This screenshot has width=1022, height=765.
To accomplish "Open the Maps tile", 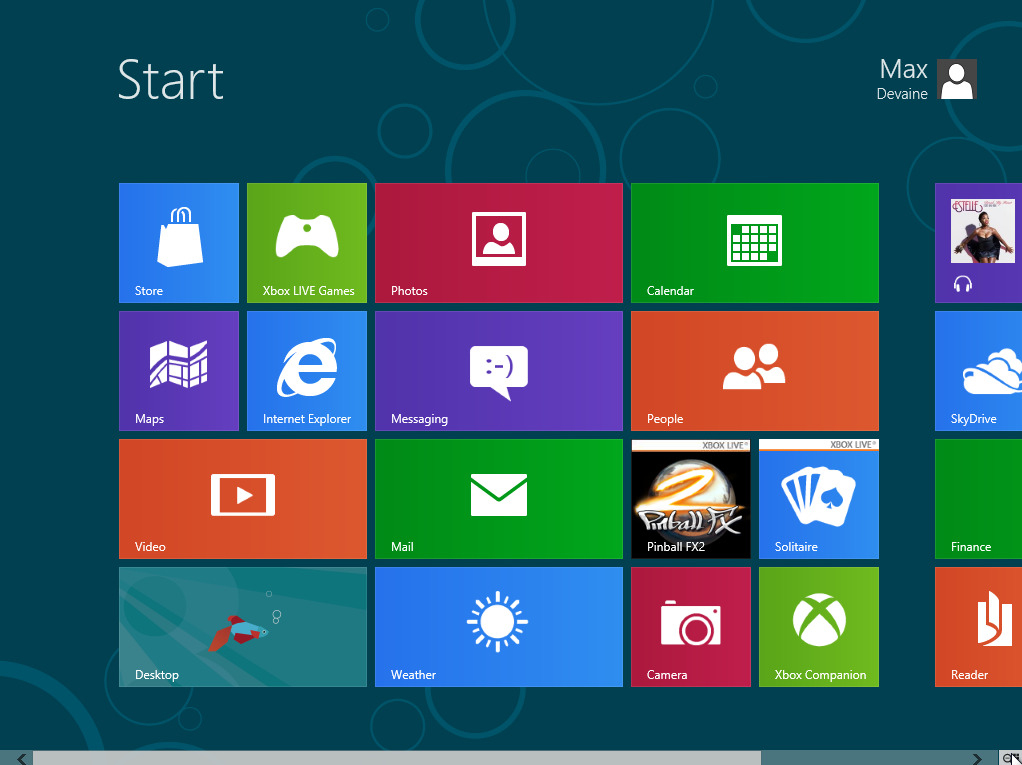I will coord(179,371).
